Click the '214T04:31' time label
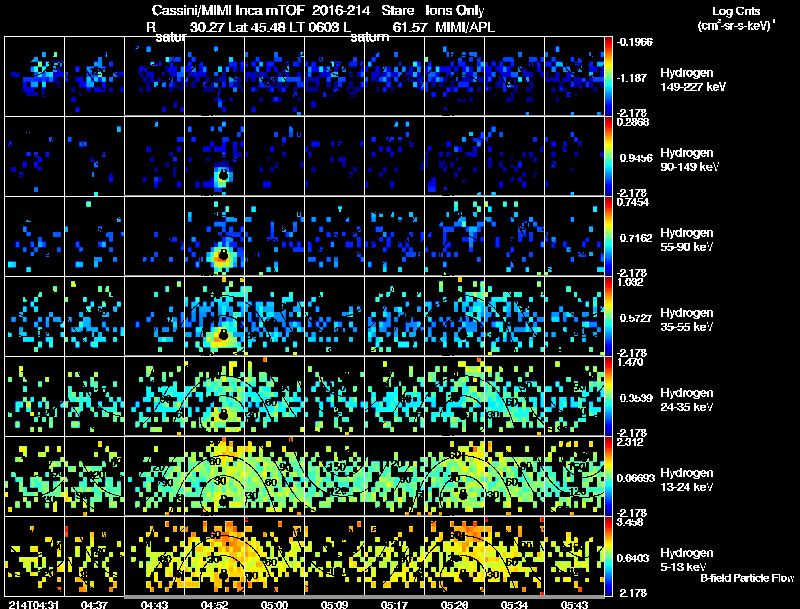Screen dimensions: 800x609 pyautogui.click(x=34, y=604)
